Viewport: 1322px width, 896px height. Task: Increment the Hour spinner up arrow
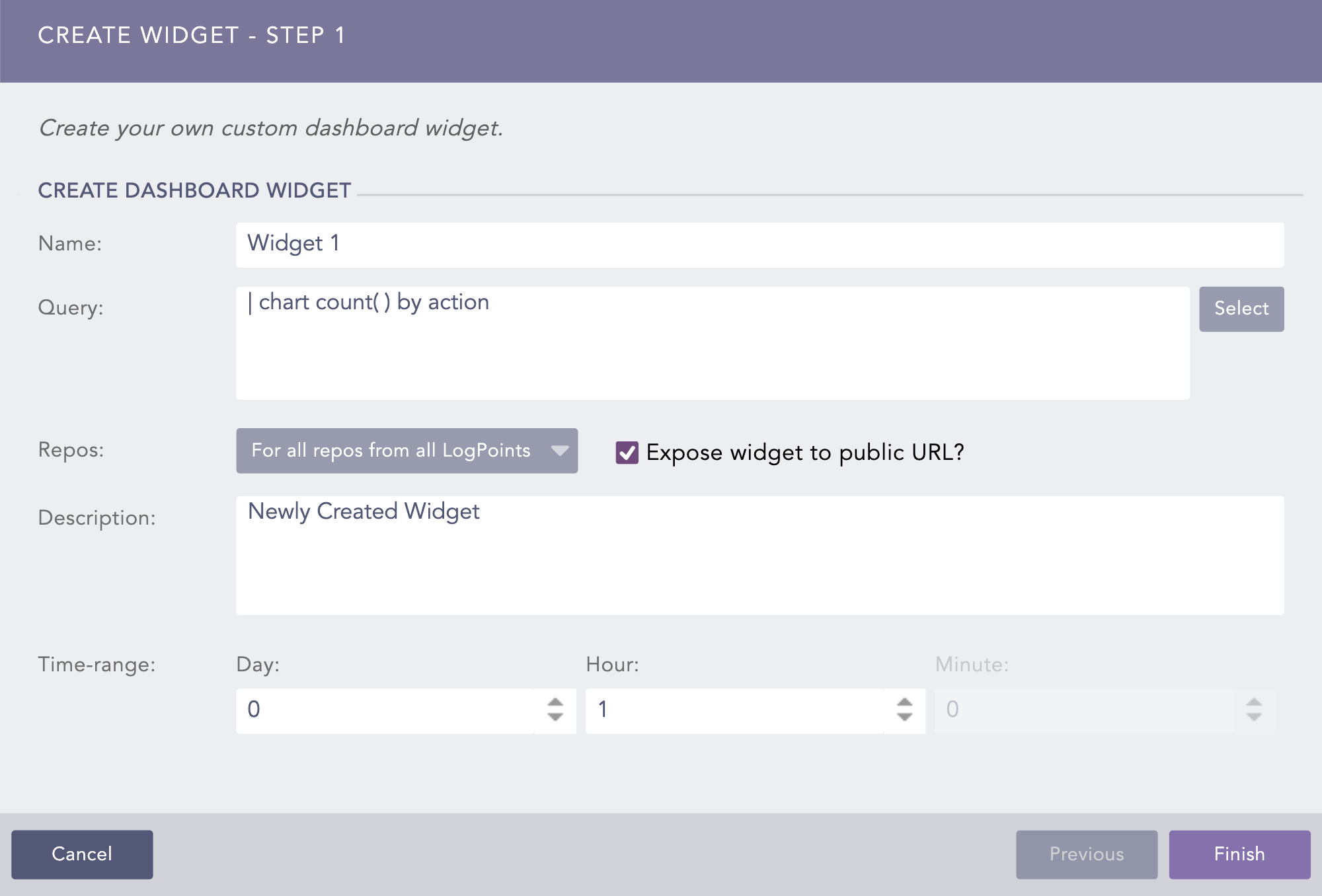(x=904, y=702)
